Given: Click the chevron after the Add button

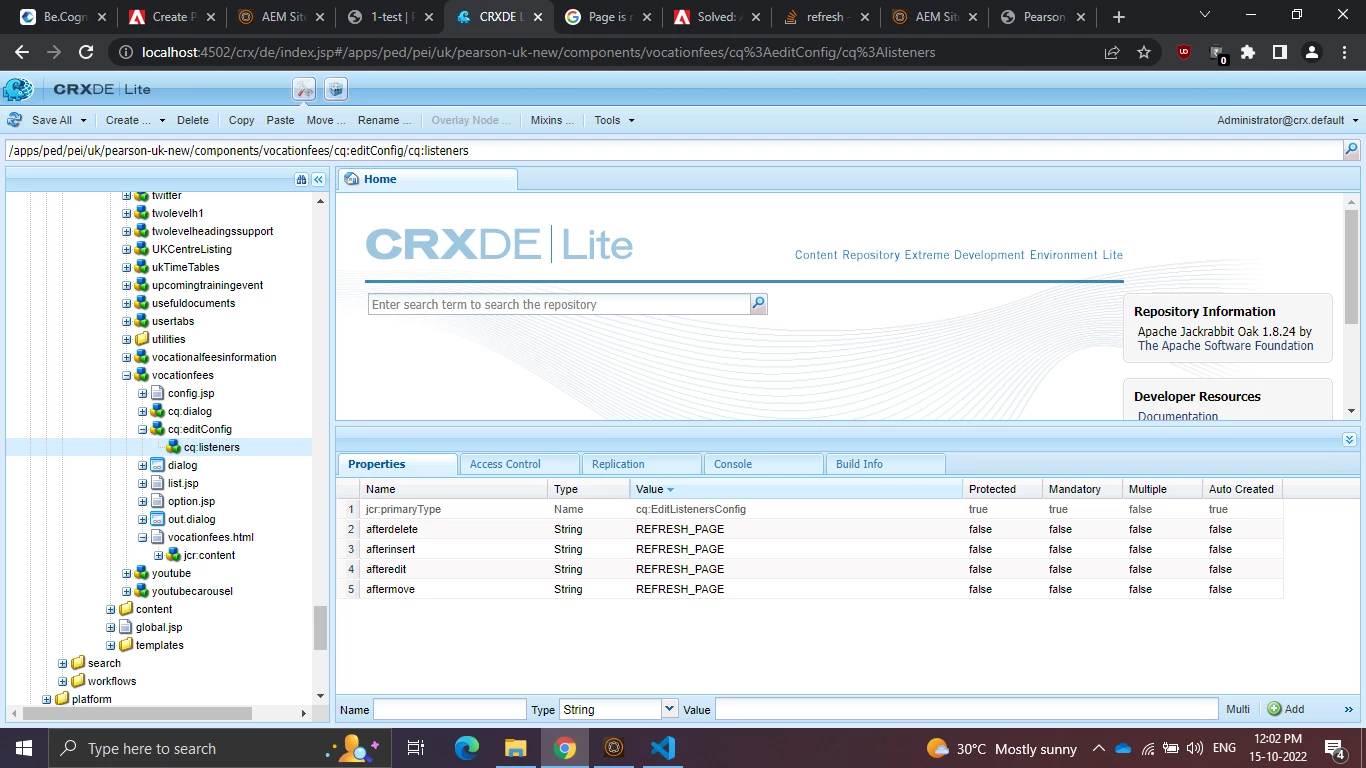Looking at the screenshot, I should tap(1348, 709).
